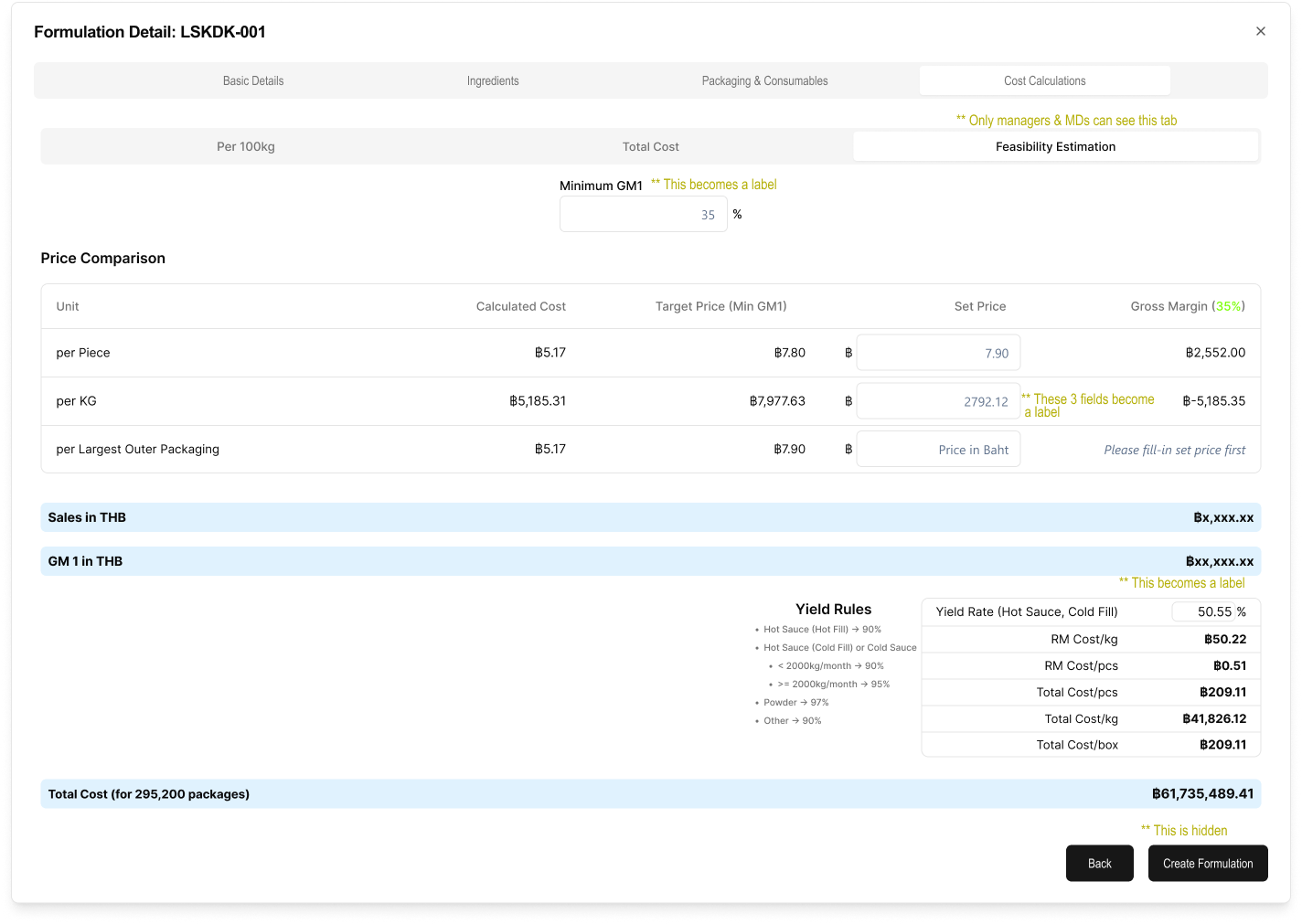Click the ฿61,735,489.41 total cost value
Viewport: 1302px width, 924px height.
point(1202,793)
